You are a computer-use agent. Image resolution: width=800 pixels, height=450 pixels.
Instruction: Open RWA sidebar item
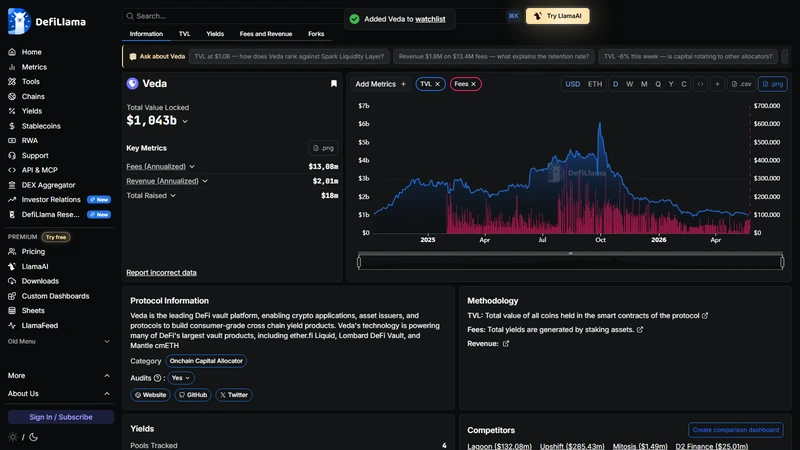30,140
